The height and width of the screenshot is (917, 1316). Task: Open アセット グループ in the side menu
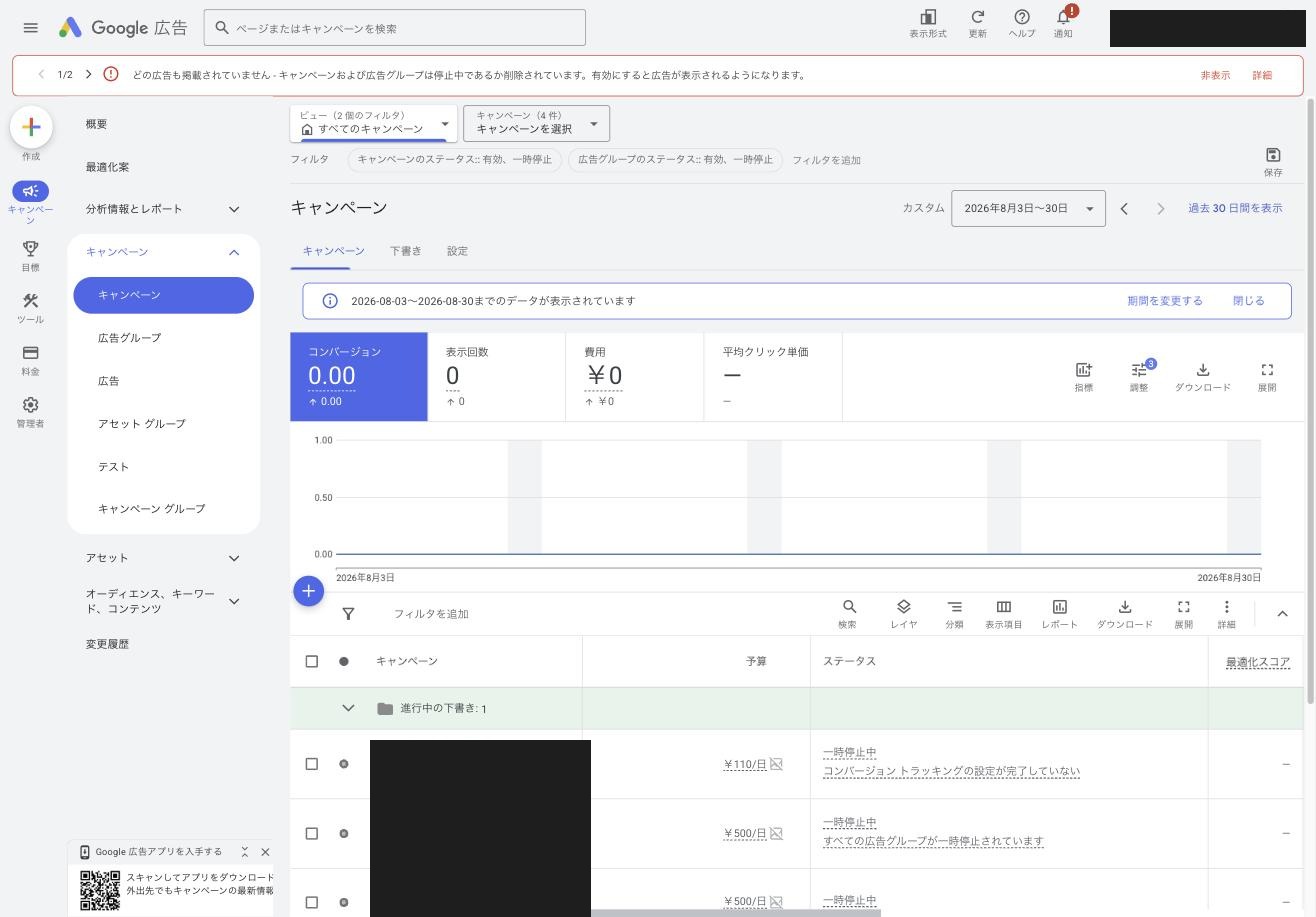141,424
